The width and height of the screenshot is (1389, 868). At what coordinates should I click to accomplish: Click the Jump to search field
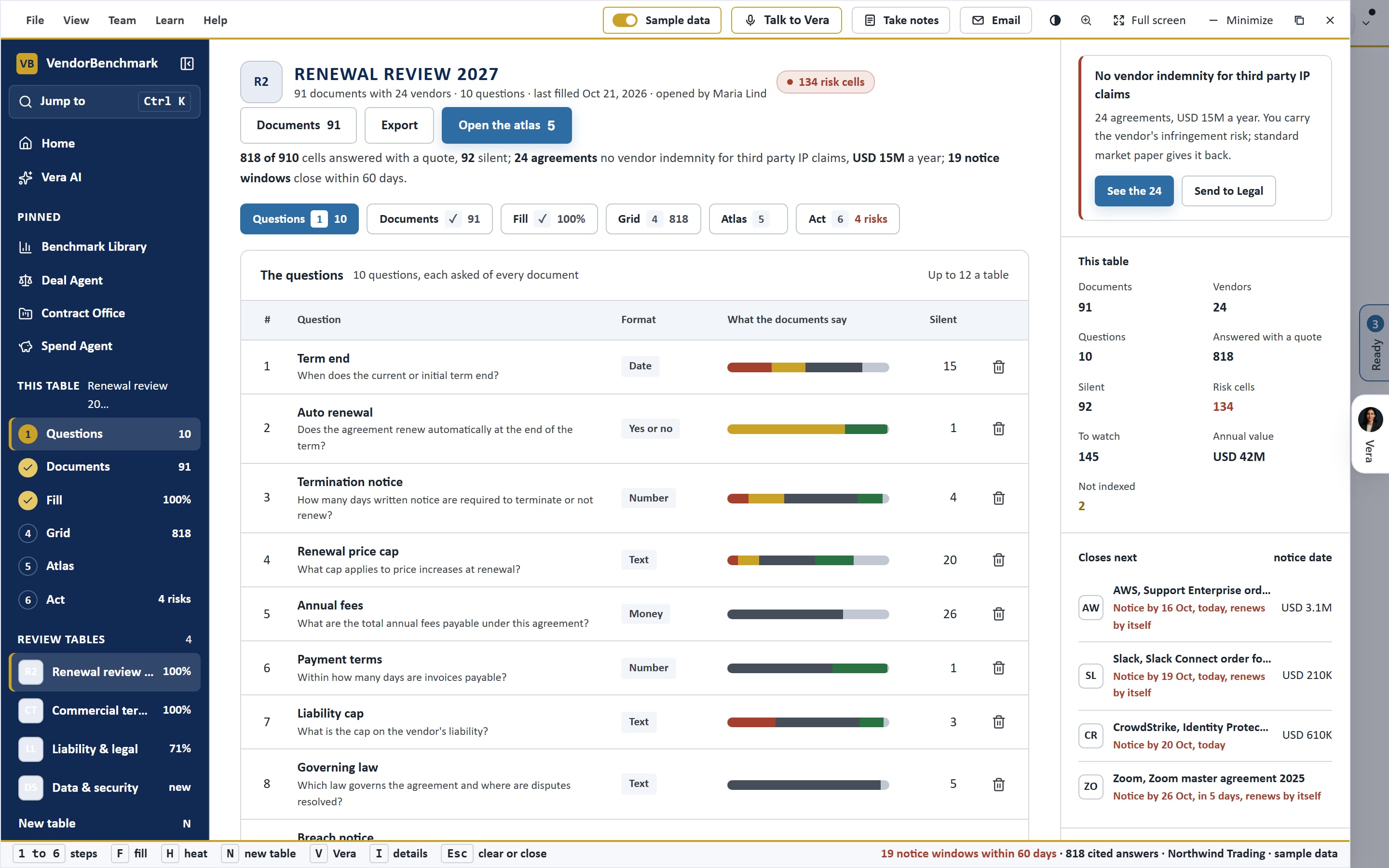105,102
